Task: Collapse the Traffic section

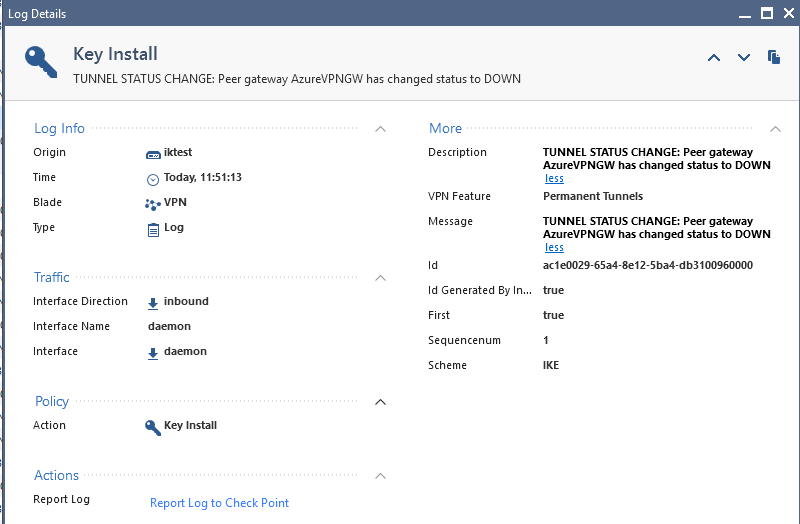Action: click(380, 278)
